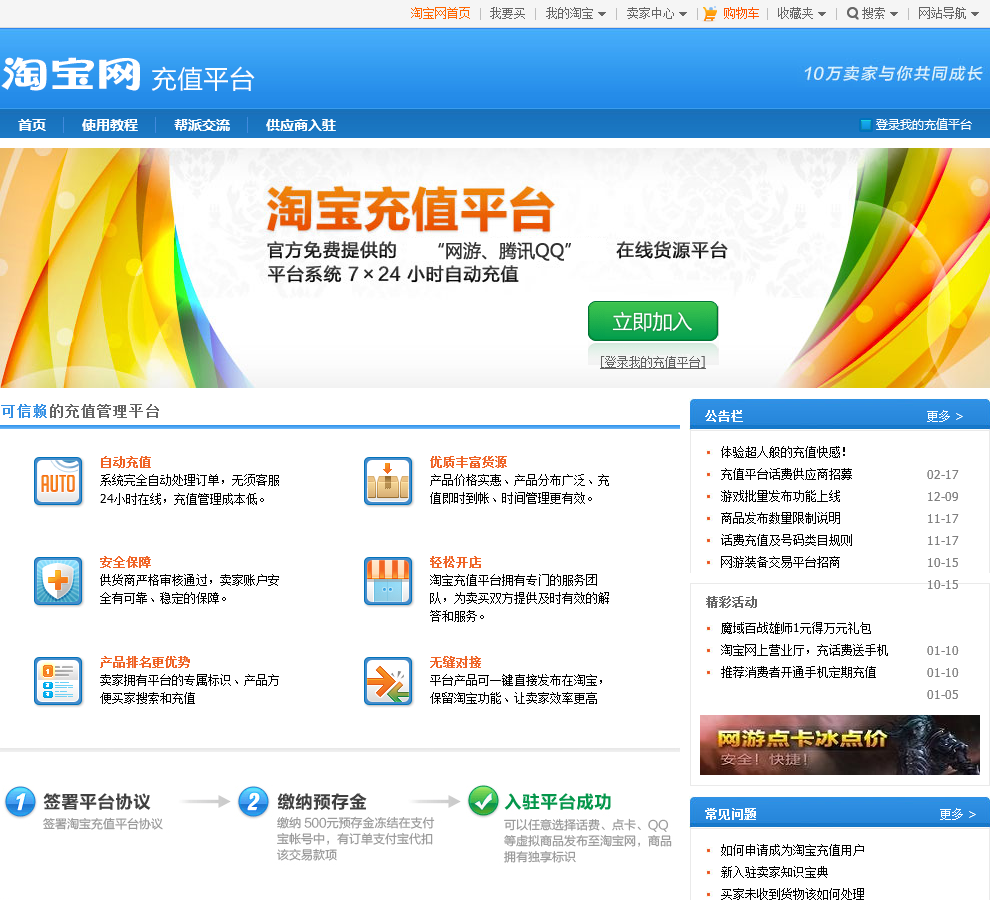Click the 轻松开店 storefront icon

[x=388, y=581]
